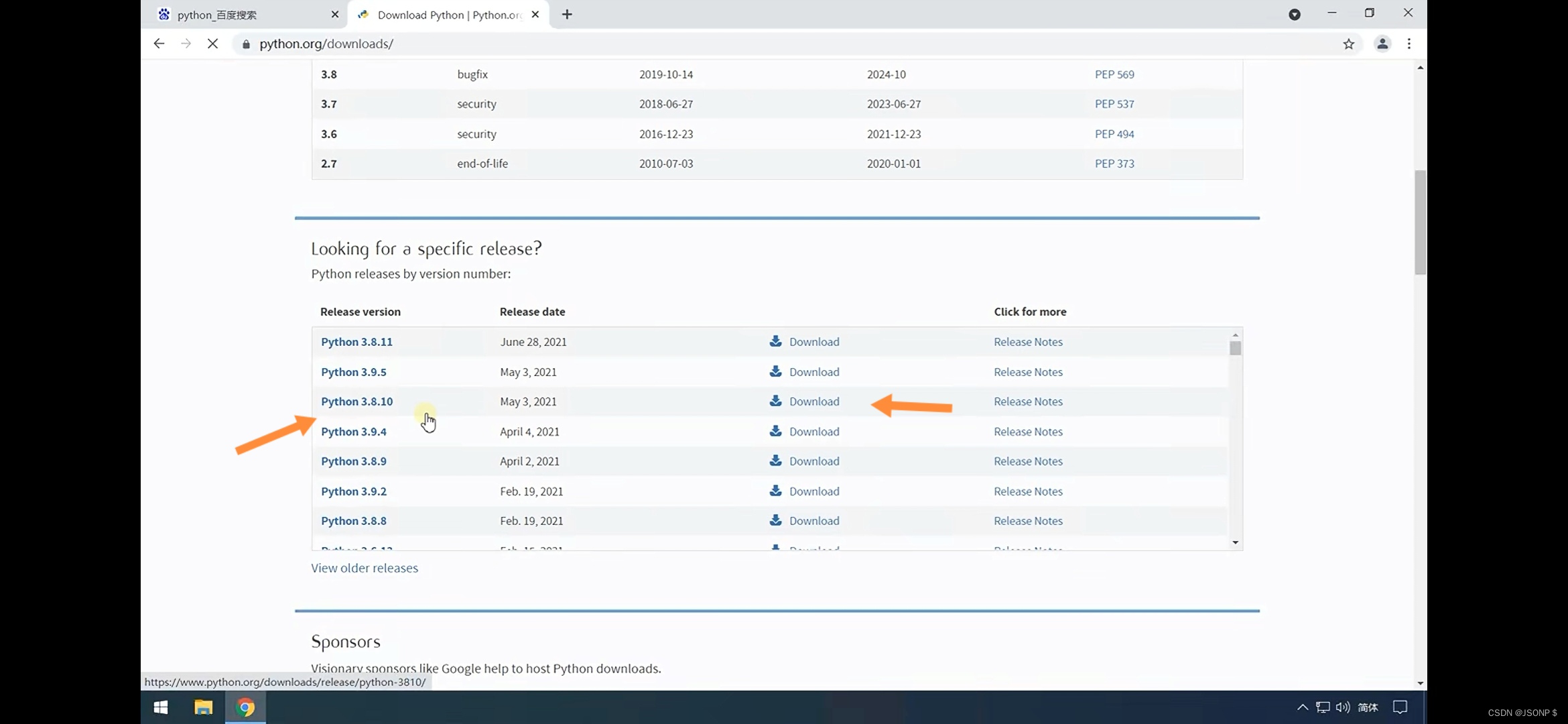Click Download text for Python 3.9.5

click(x=814, y=372)
